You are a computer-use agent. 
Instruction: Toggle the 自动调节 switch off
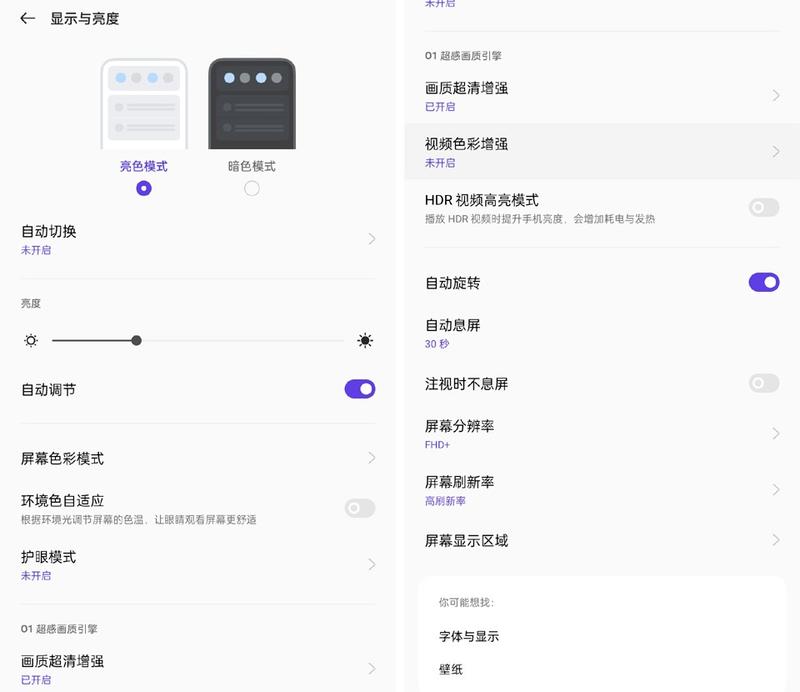360,389
